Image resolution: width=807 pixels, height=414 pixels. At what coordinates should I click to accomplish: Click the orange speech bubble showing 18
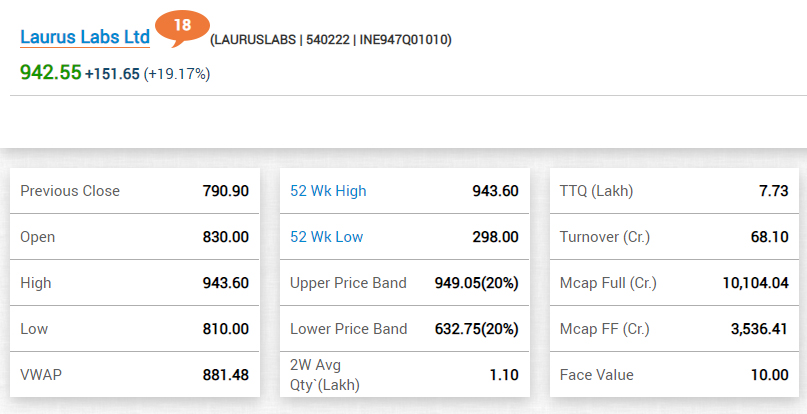183,26
